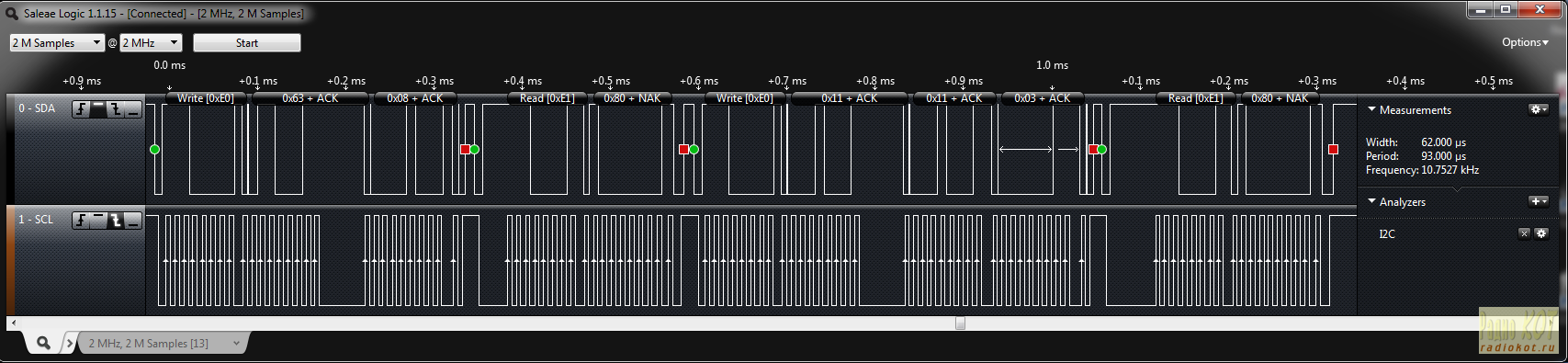Image resolution: width=1568 pixels, height=363 pixels.
Task: Open the Measurements gear settings
Action: coord(1538,109)
